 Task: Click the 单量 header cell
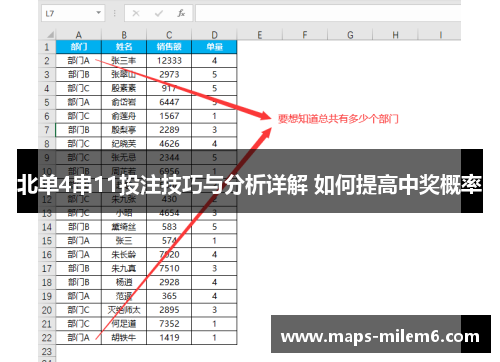coord(214,47)
